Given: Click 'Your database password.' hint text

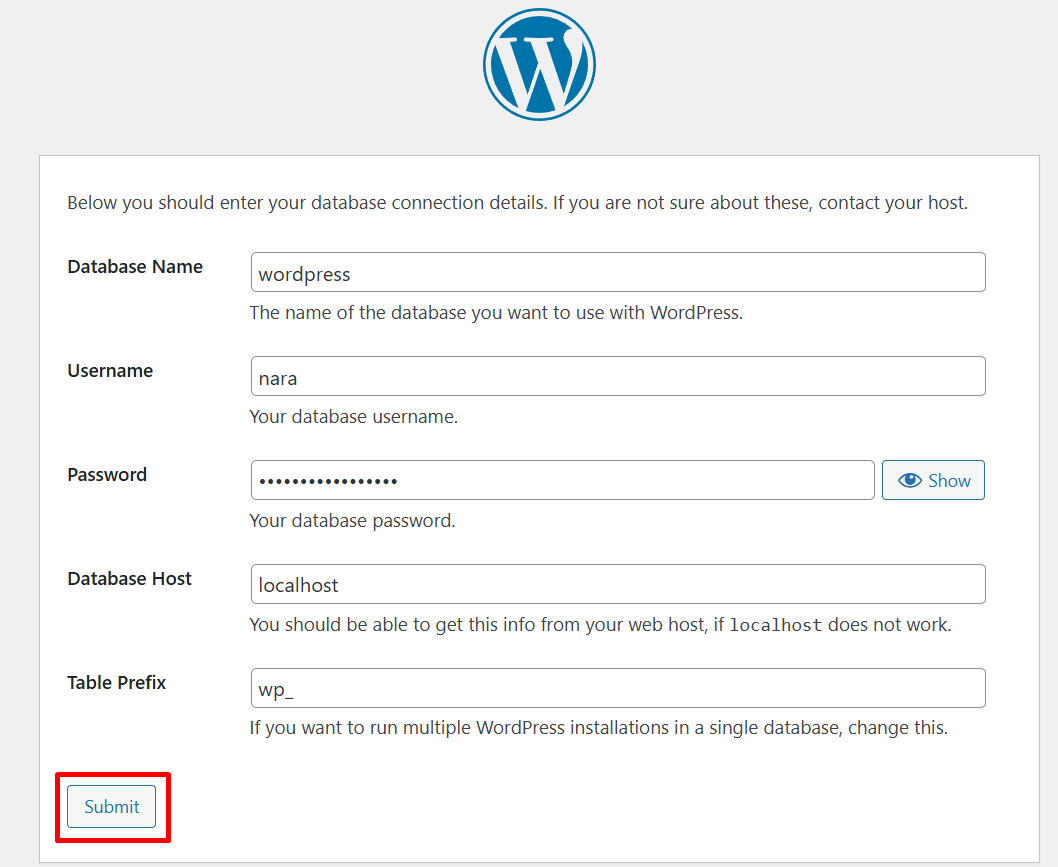Looking at the screenshot, I should [x=352, y=521].
